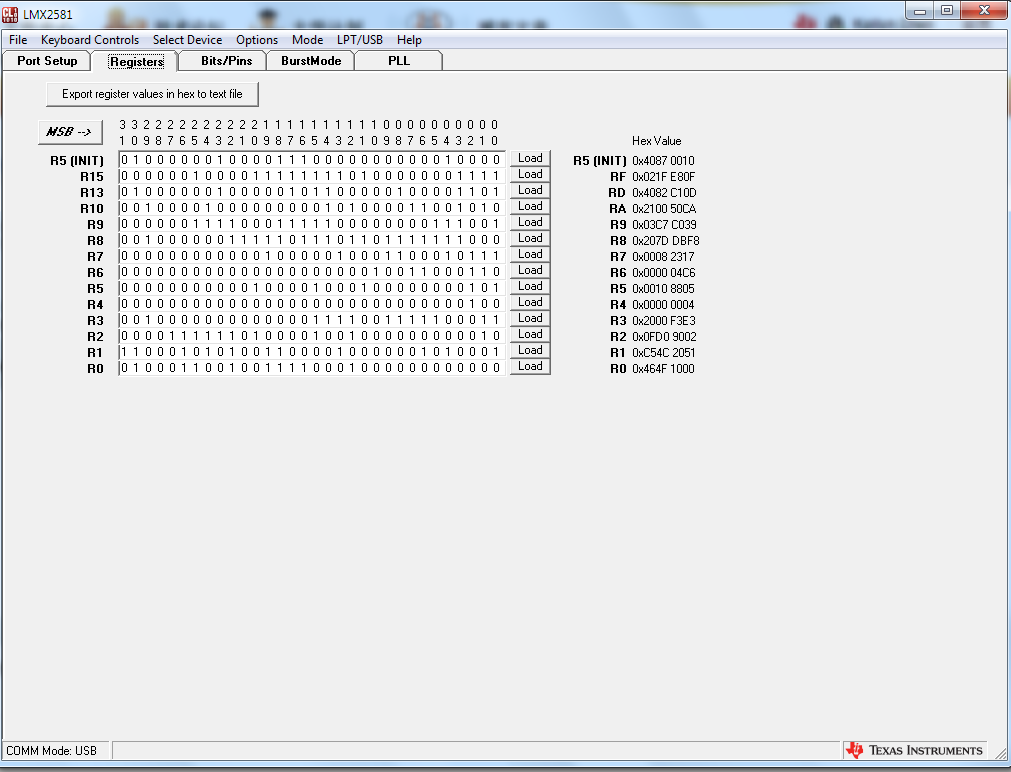Open the Keyboard Controls menu

pos(90,40)
